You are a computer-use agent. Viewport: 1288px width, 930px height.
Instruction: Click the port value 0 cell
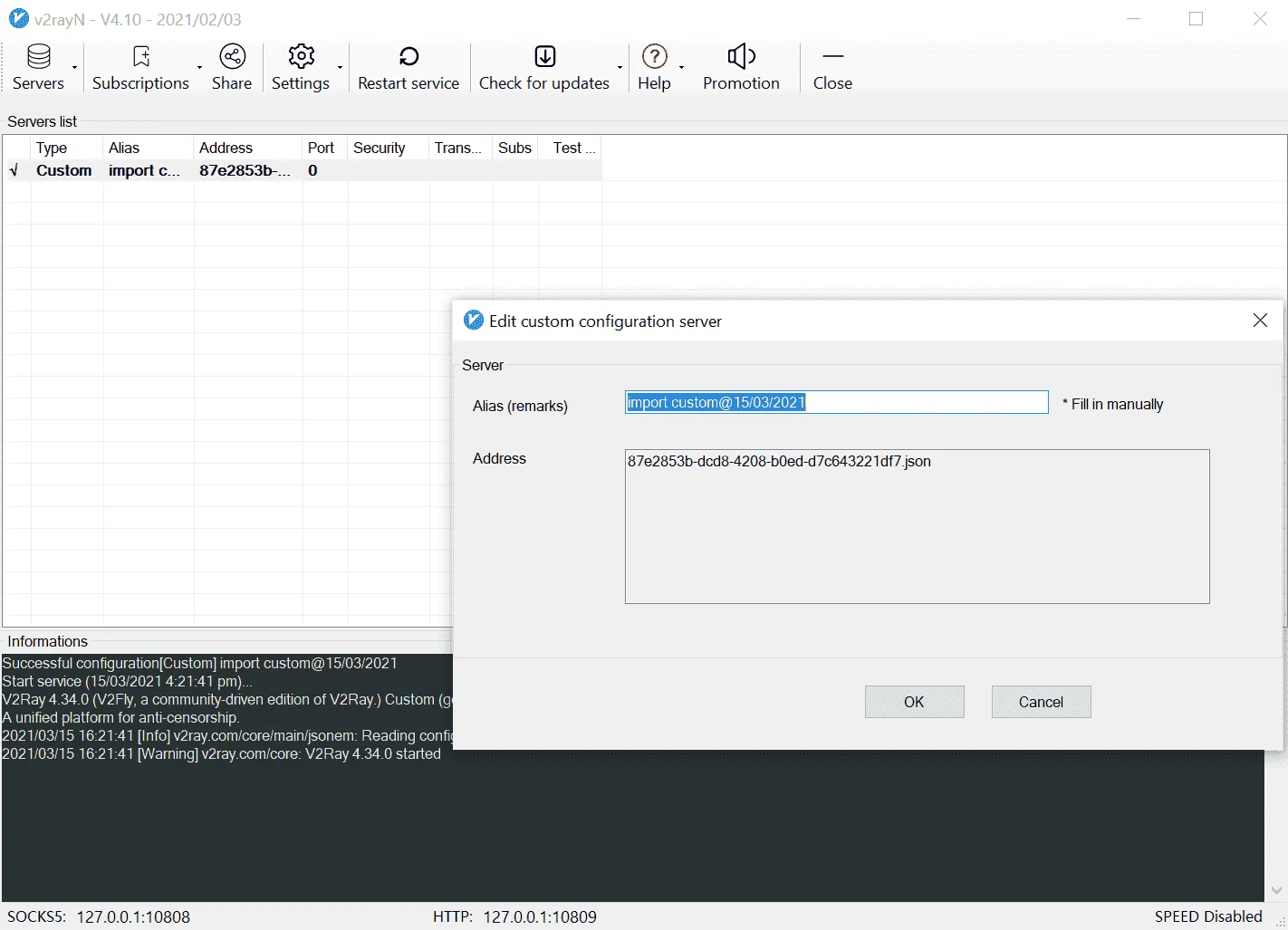312,170
